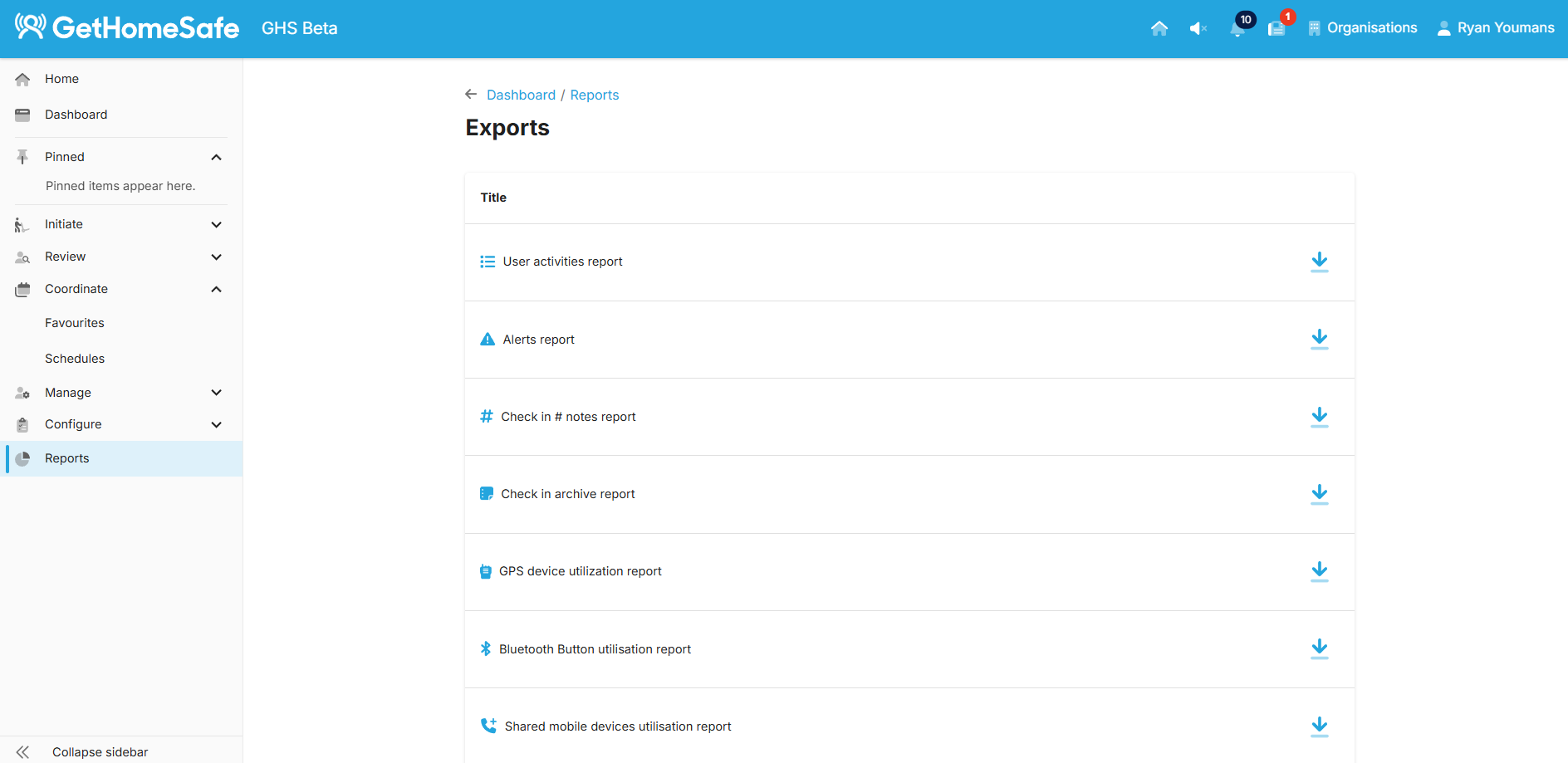Click the GetHomeSafe logo
Image resolution: width=1568 pixels, height=763 pixels.
coord(127,27)
